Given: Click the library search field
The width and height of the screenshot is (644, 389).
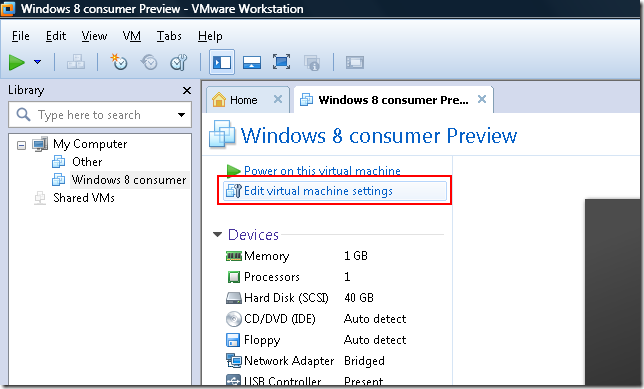Looking at the screenshot, I should pos(100,115).
